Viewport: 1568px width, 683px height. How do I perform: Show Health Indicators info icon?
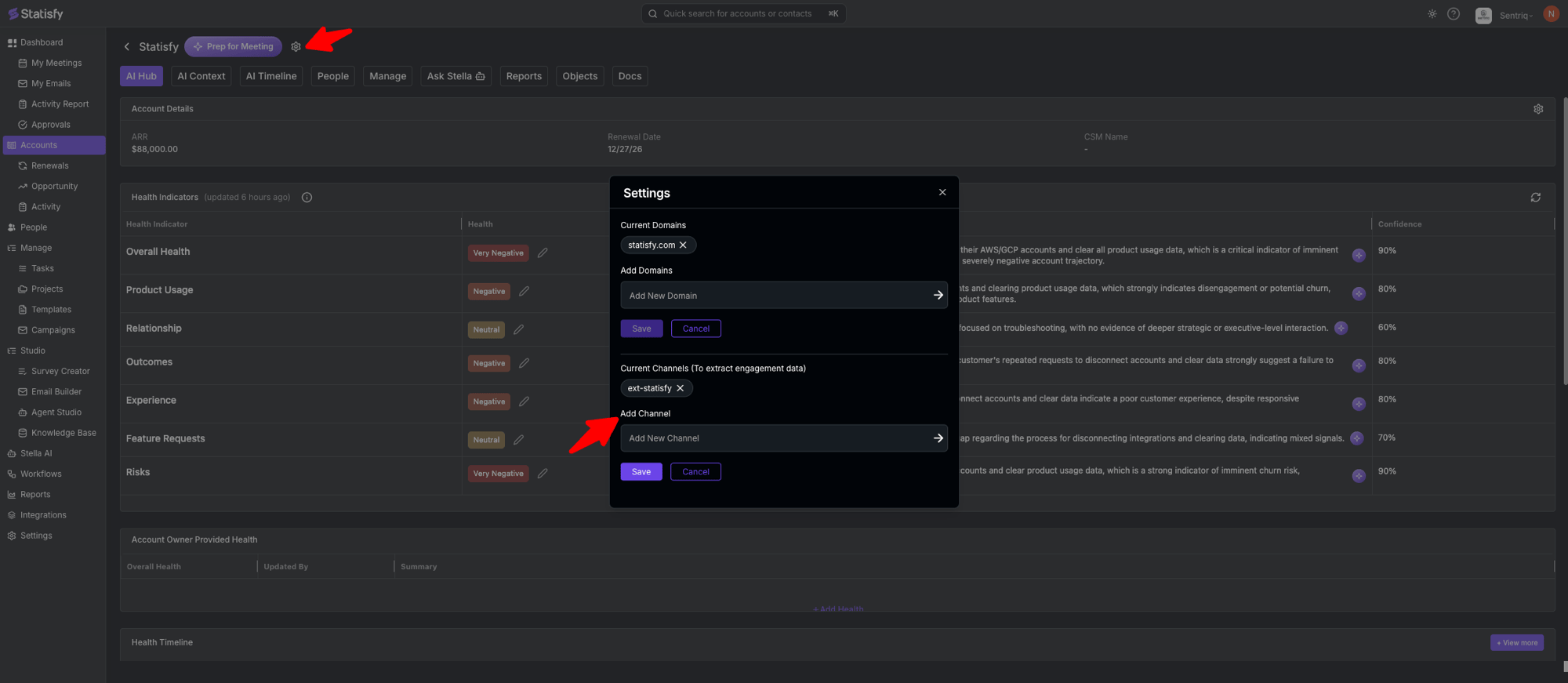307,198
